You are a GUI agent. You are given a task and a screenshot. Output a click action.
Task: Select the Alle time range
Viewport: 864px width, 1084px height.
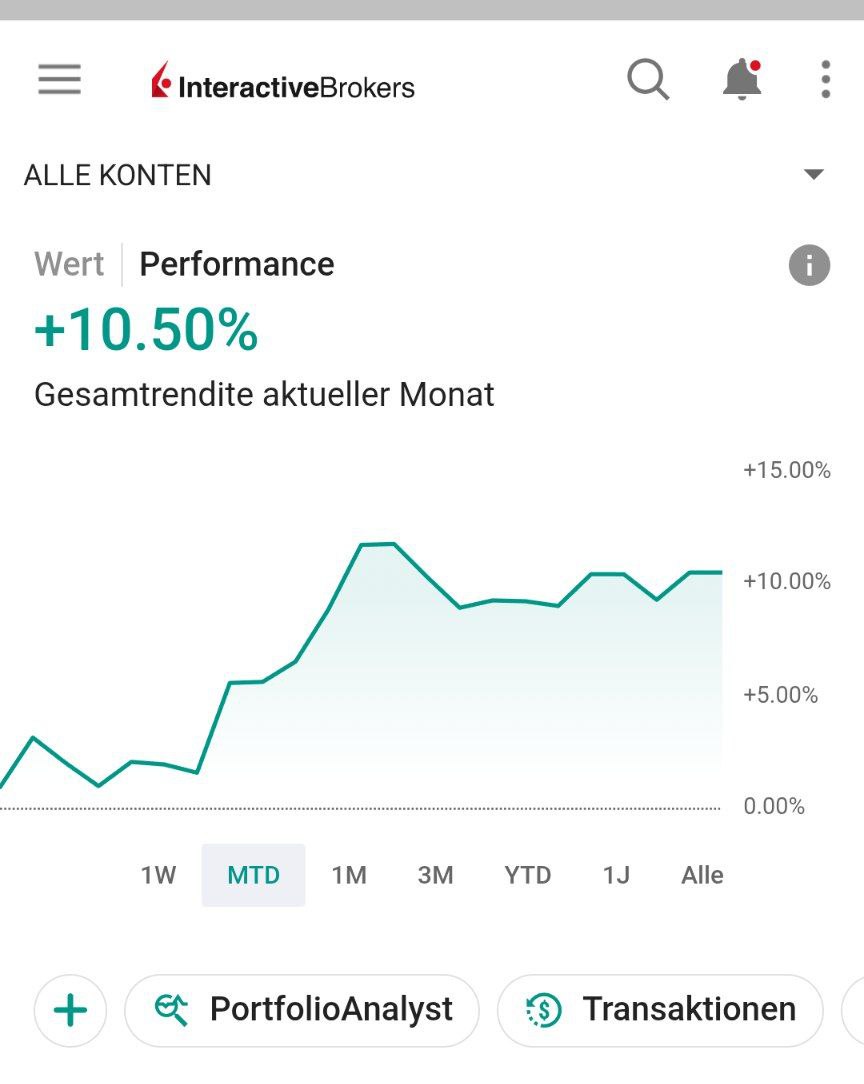tap(702, 875)
